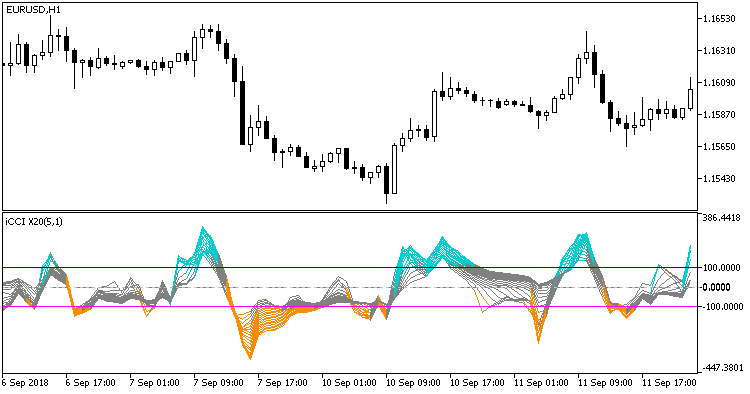Click the blue 100 level line

pos(350,267)
